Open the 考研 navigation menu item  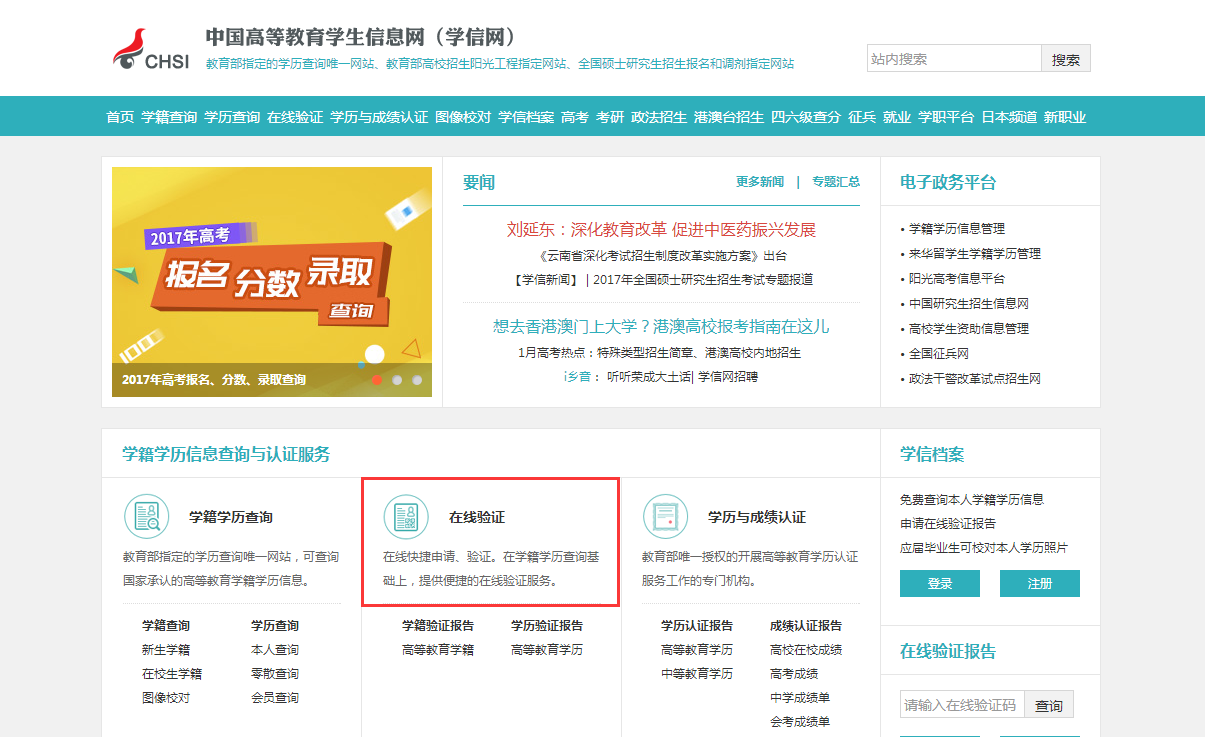point(610,117)
